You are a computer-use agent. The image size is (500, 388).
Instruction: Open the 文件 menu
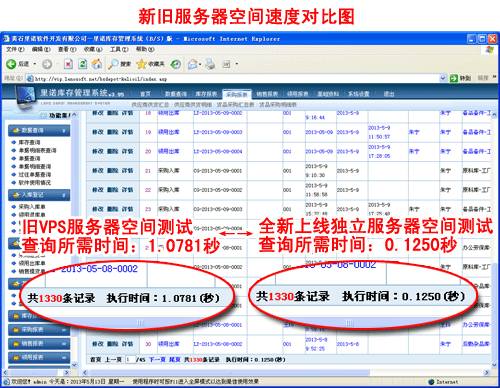tap(15, 49)
